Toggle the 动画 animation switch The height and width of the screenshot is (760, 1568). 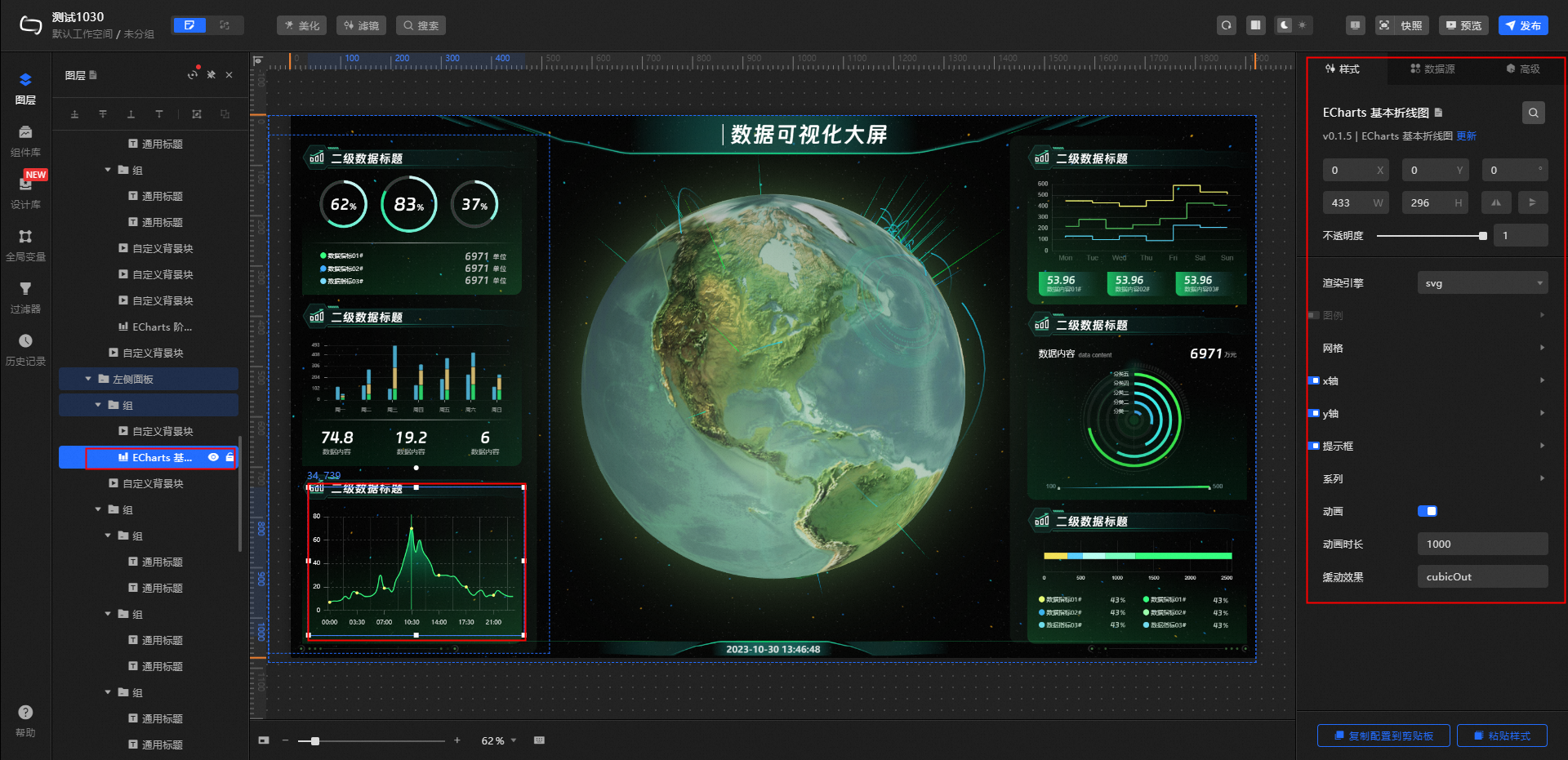coord(1428,511)
